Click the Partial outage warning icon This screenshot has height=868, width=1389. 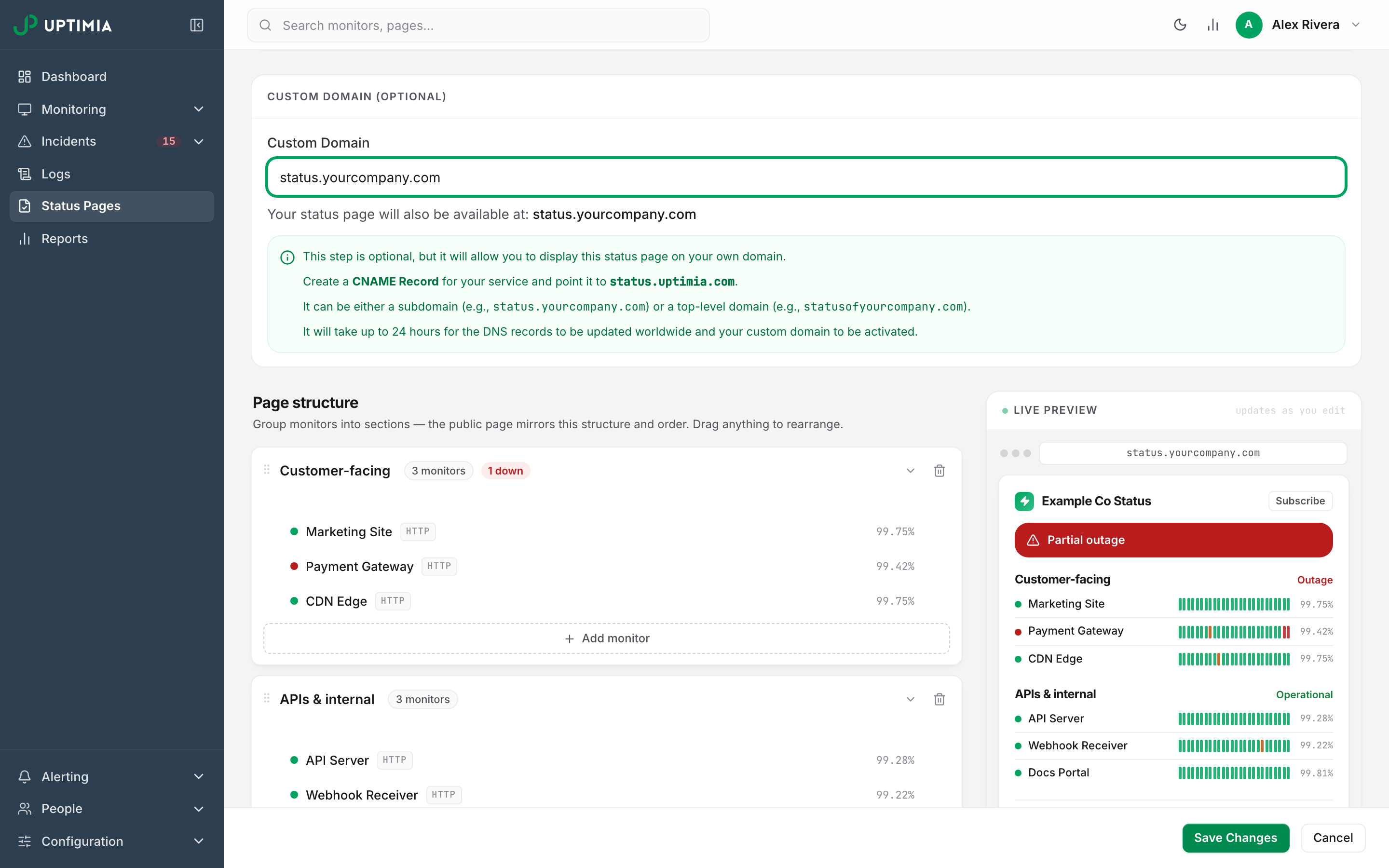(1033, 540)
